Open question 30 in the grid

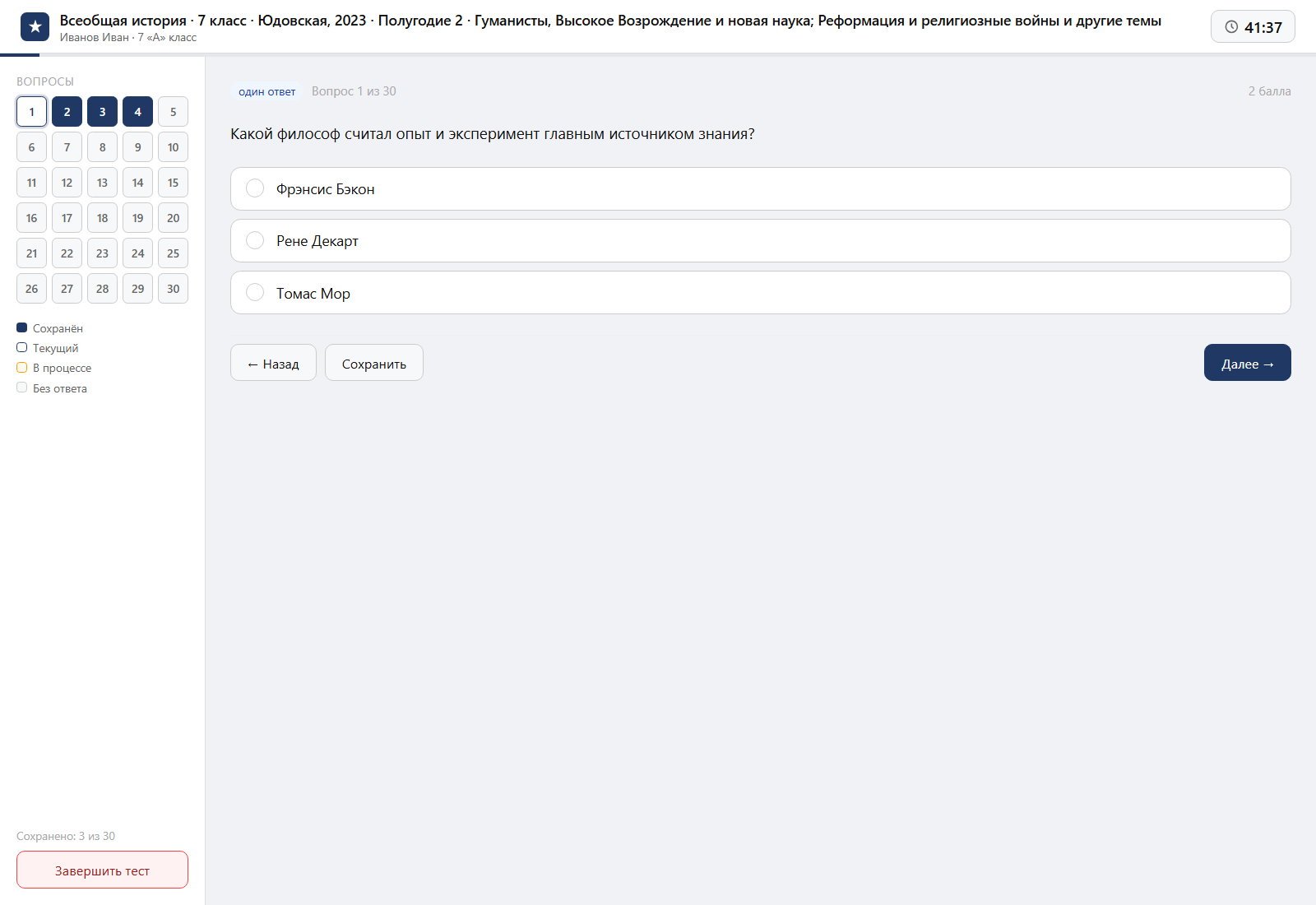pos(173,289)
